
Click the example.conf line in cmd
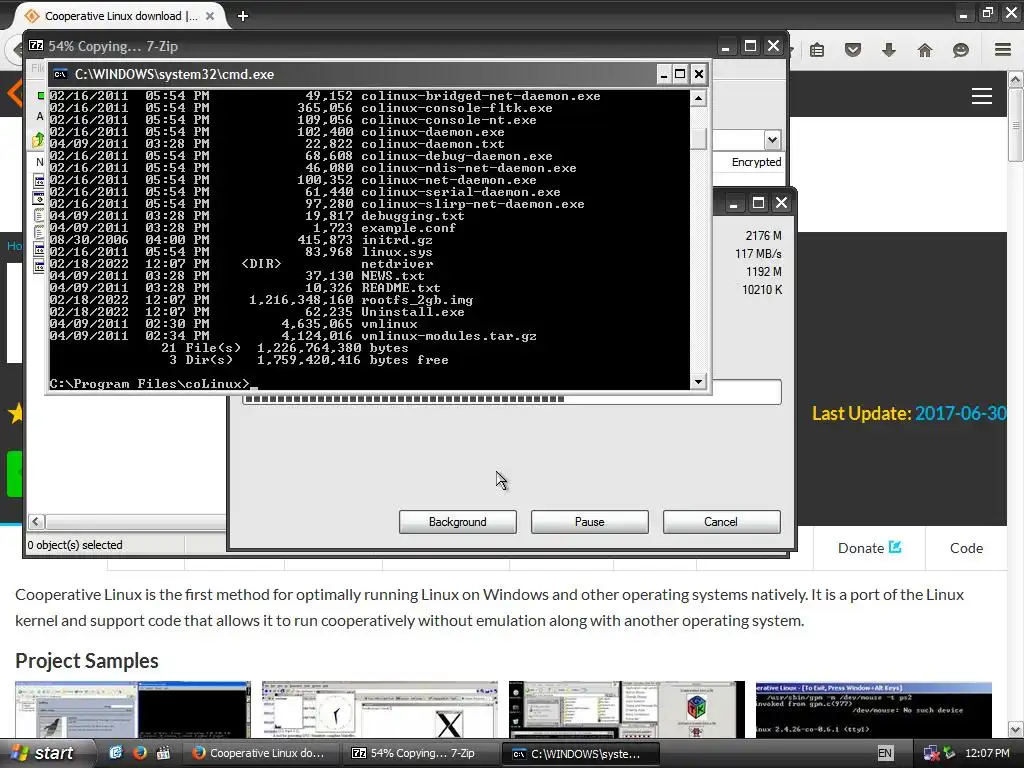pyautogui.click(x=253, y=228)
